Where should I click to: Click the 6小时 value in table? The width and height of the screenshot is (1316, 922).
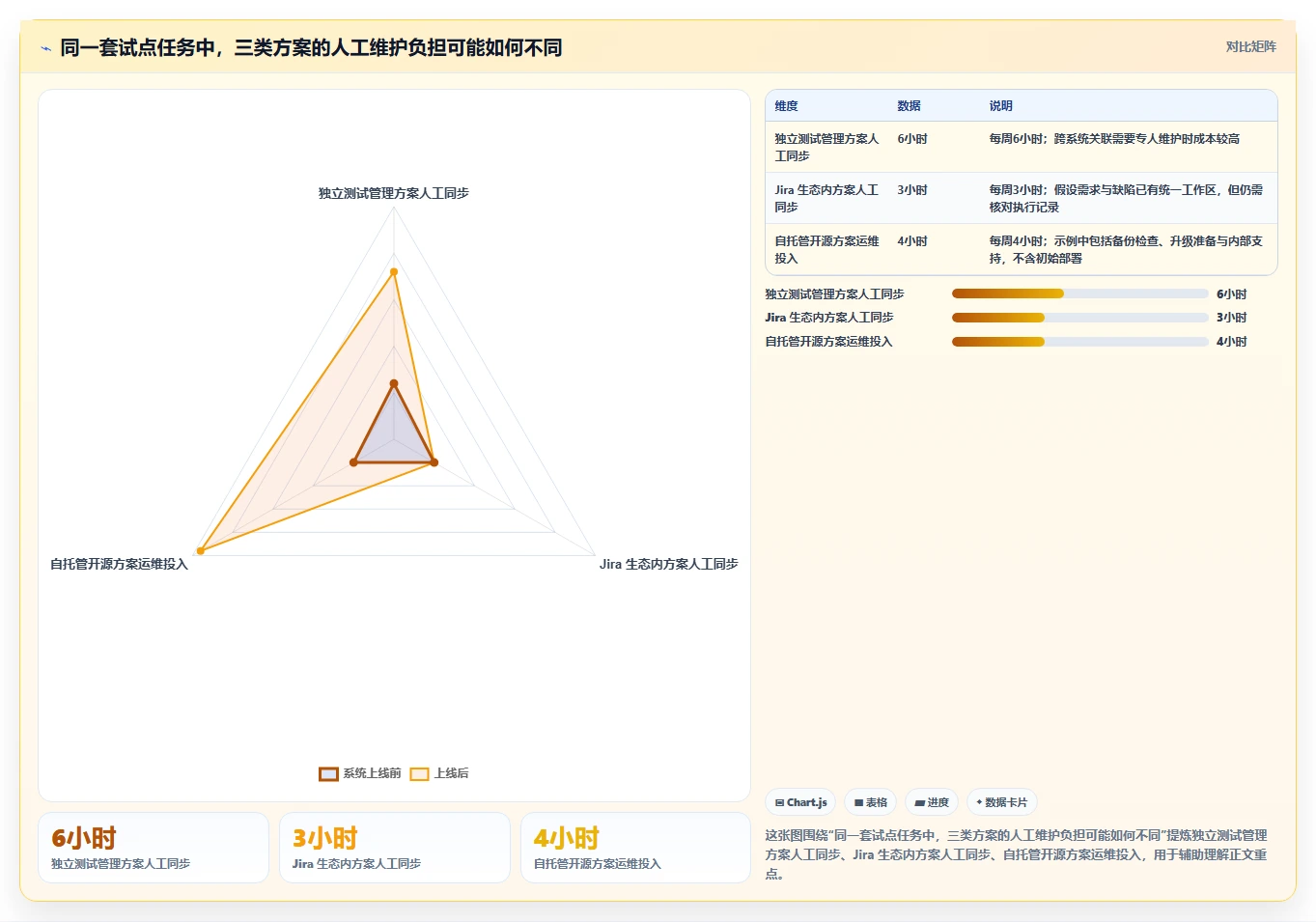[x=912, y=139]
